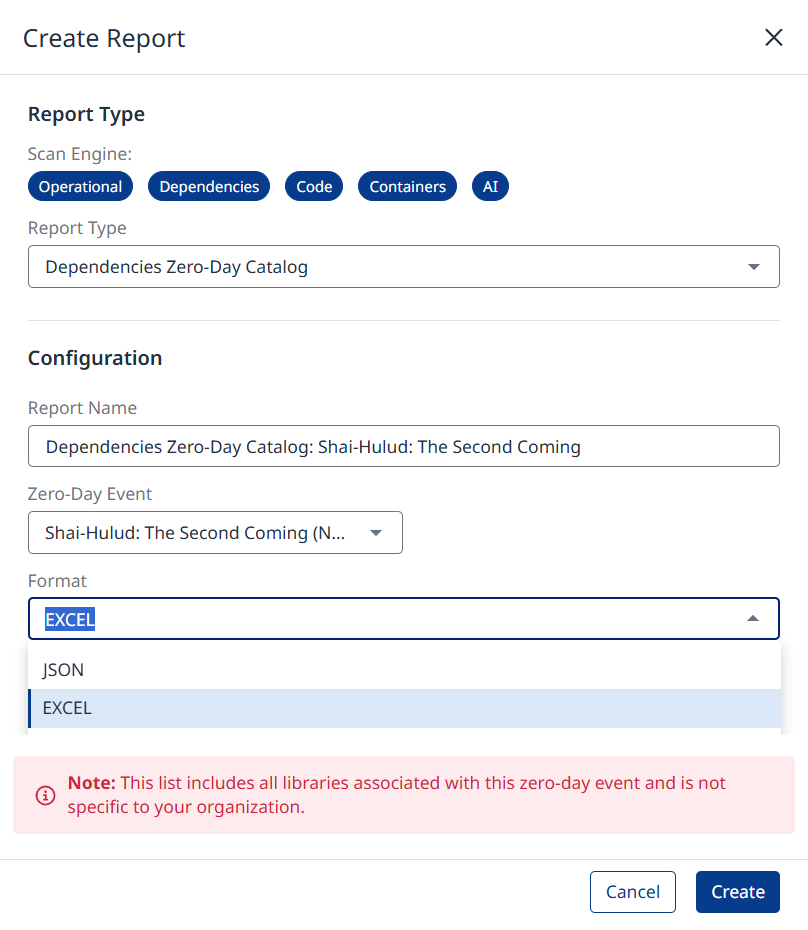Click the Create Report dialog title
Screen dimensions: 808x930
pos(104,38)
